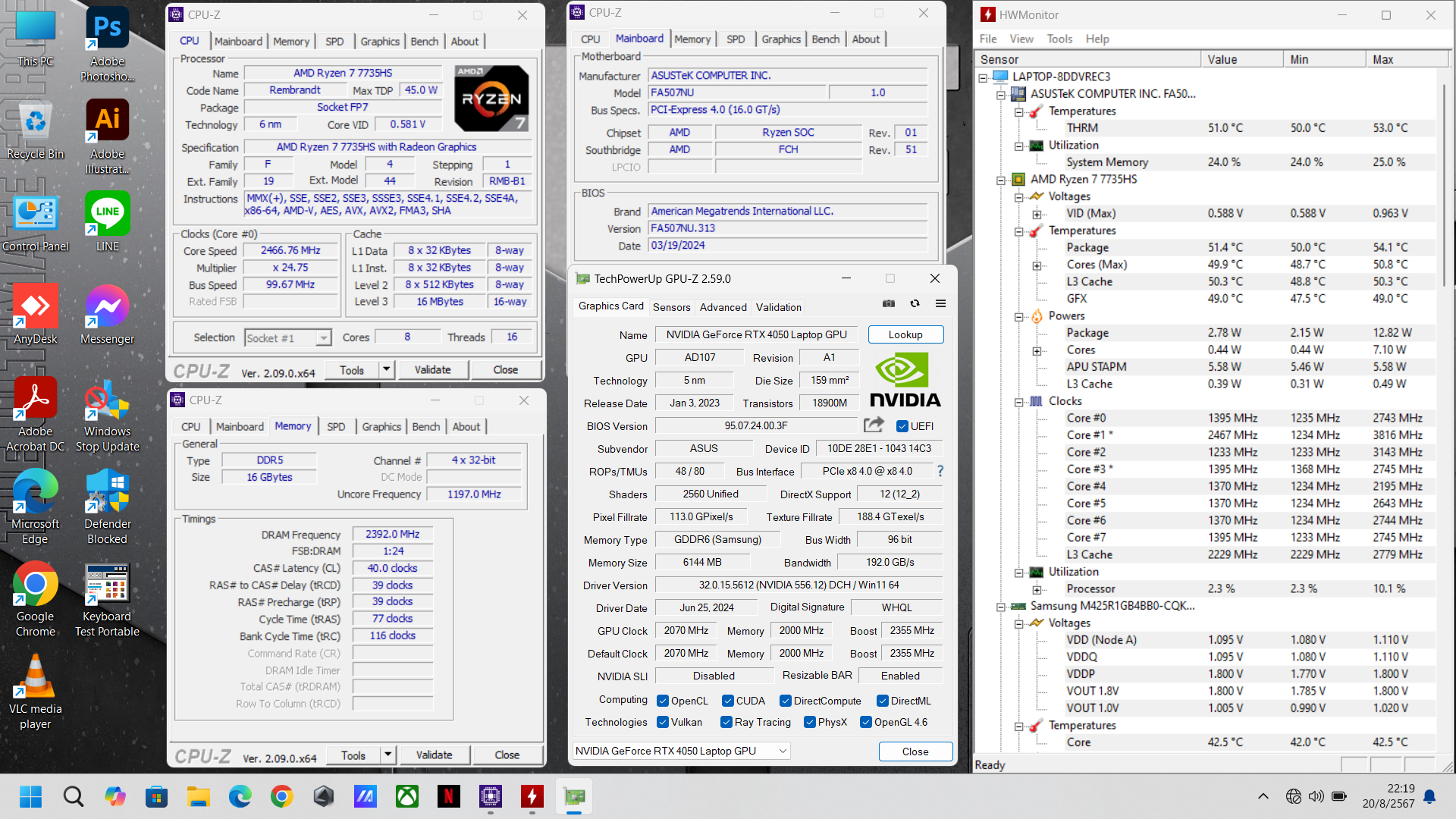Image resolution: width=1456 pixels, height=819 pixels.
Task: Toggle the DirectML checkbox
Action: point(883,701)
